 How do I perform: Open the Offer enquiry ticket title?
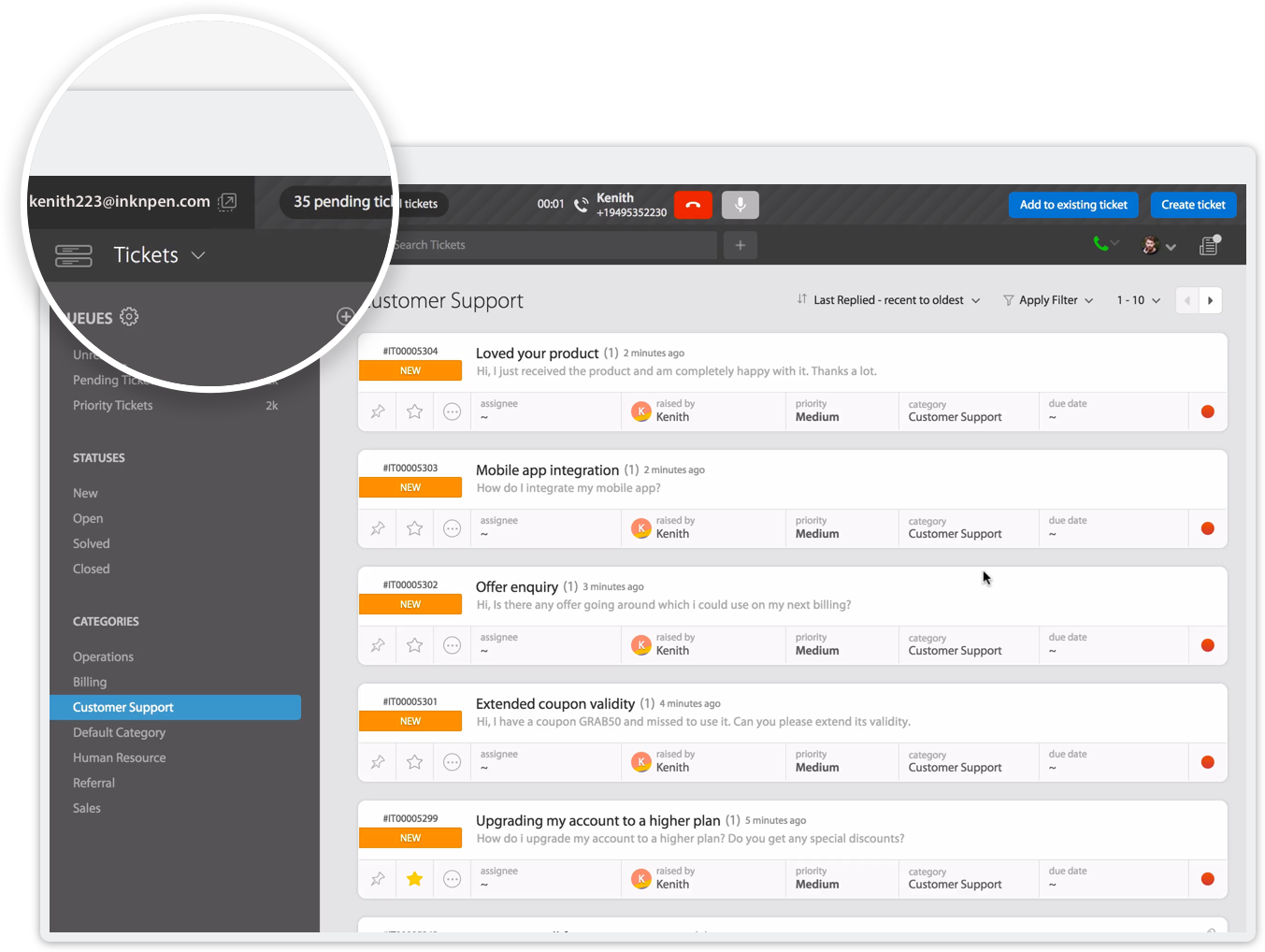click(x=517, y=587)
